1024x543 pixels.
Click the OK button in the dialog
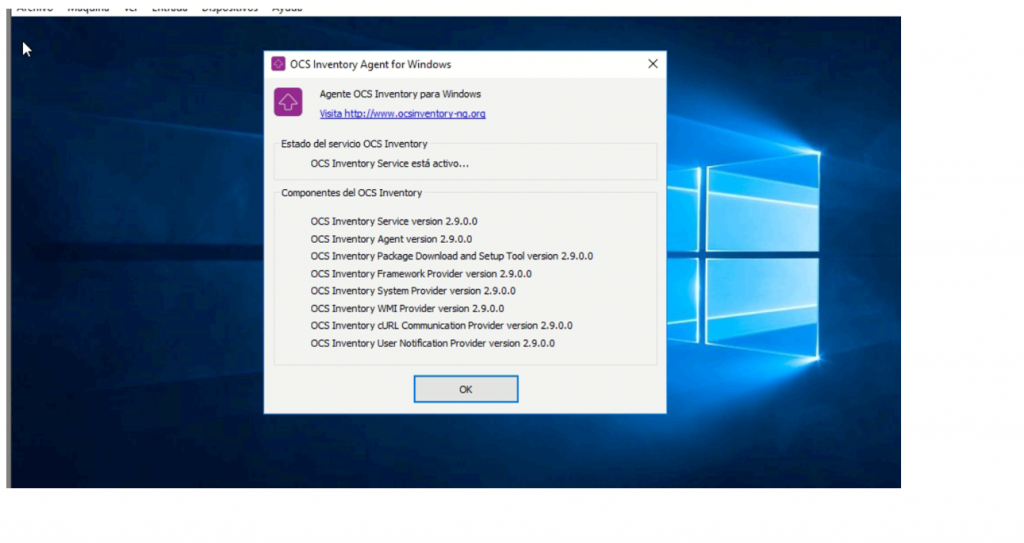pyautogui.click(x=466, y=389)
